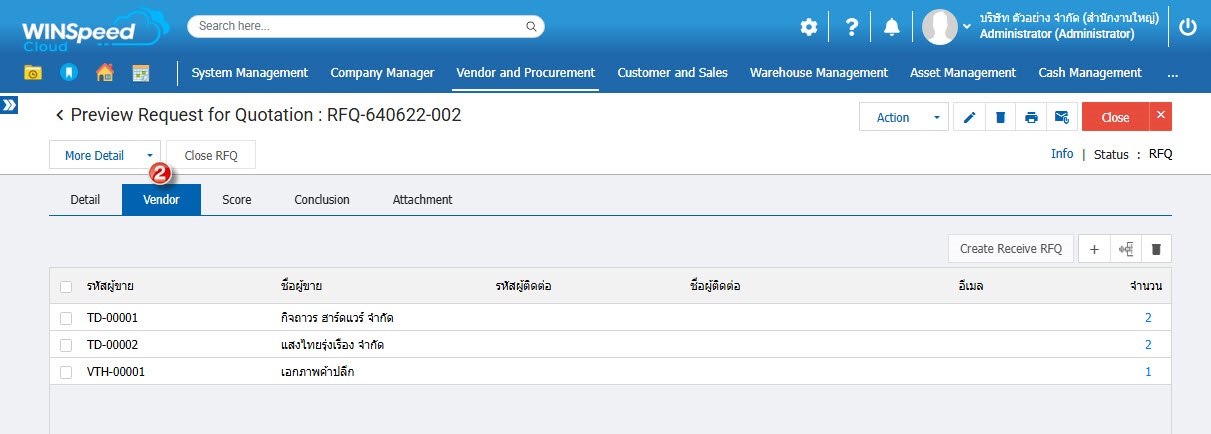Click the Create Receive RFQ button
The width and height of the screenshot is (1211, 434).
pyautogui.click(x=1010, y=249)
